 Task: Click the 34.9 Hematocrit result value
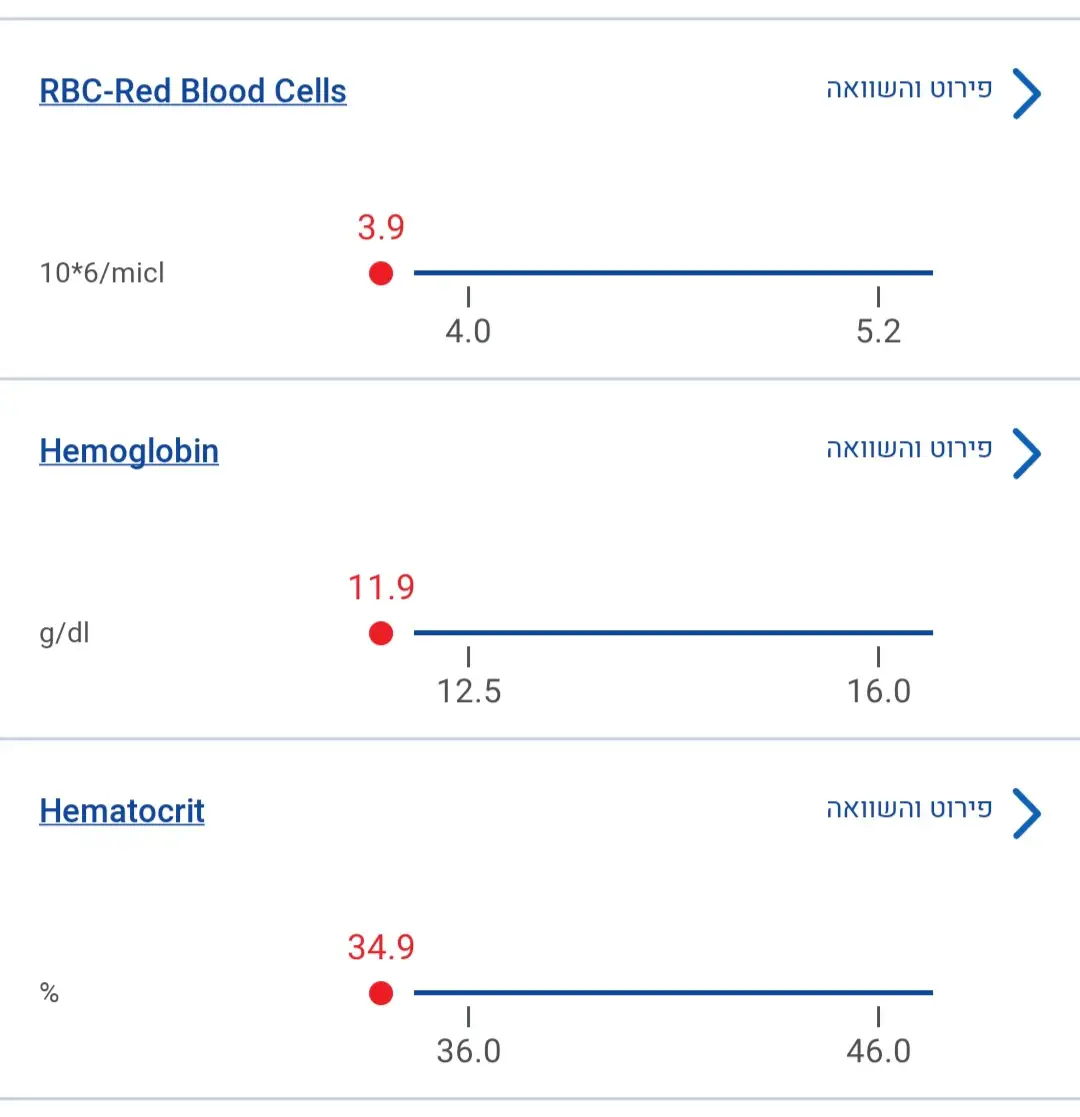[381, 947]
